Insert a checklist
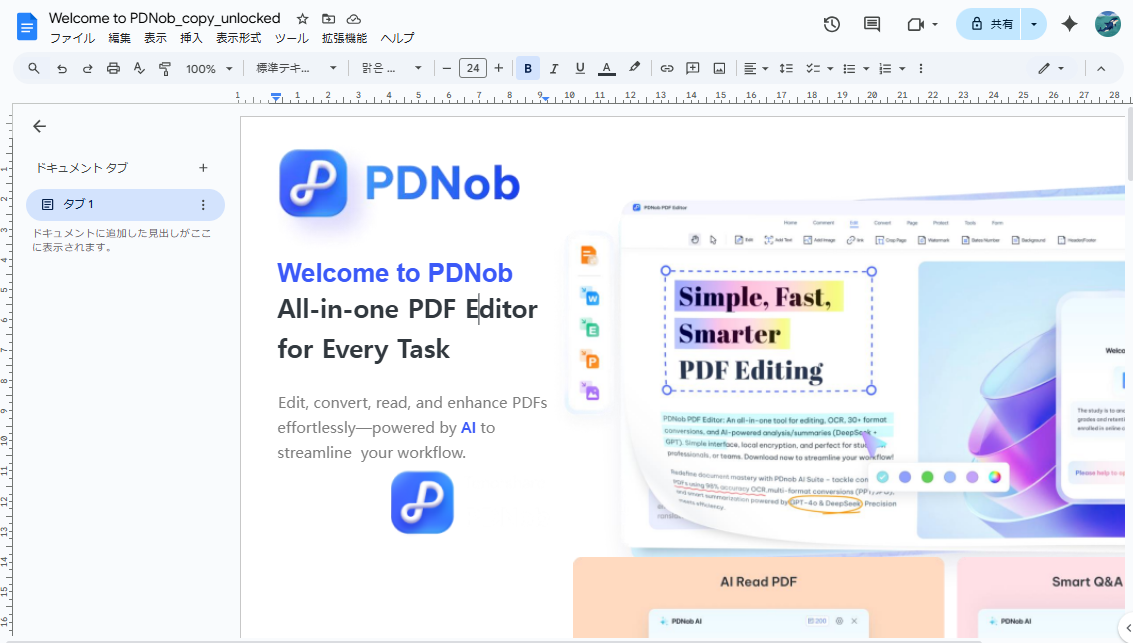This screenshot has width=1133, height=643. [813, 69]
